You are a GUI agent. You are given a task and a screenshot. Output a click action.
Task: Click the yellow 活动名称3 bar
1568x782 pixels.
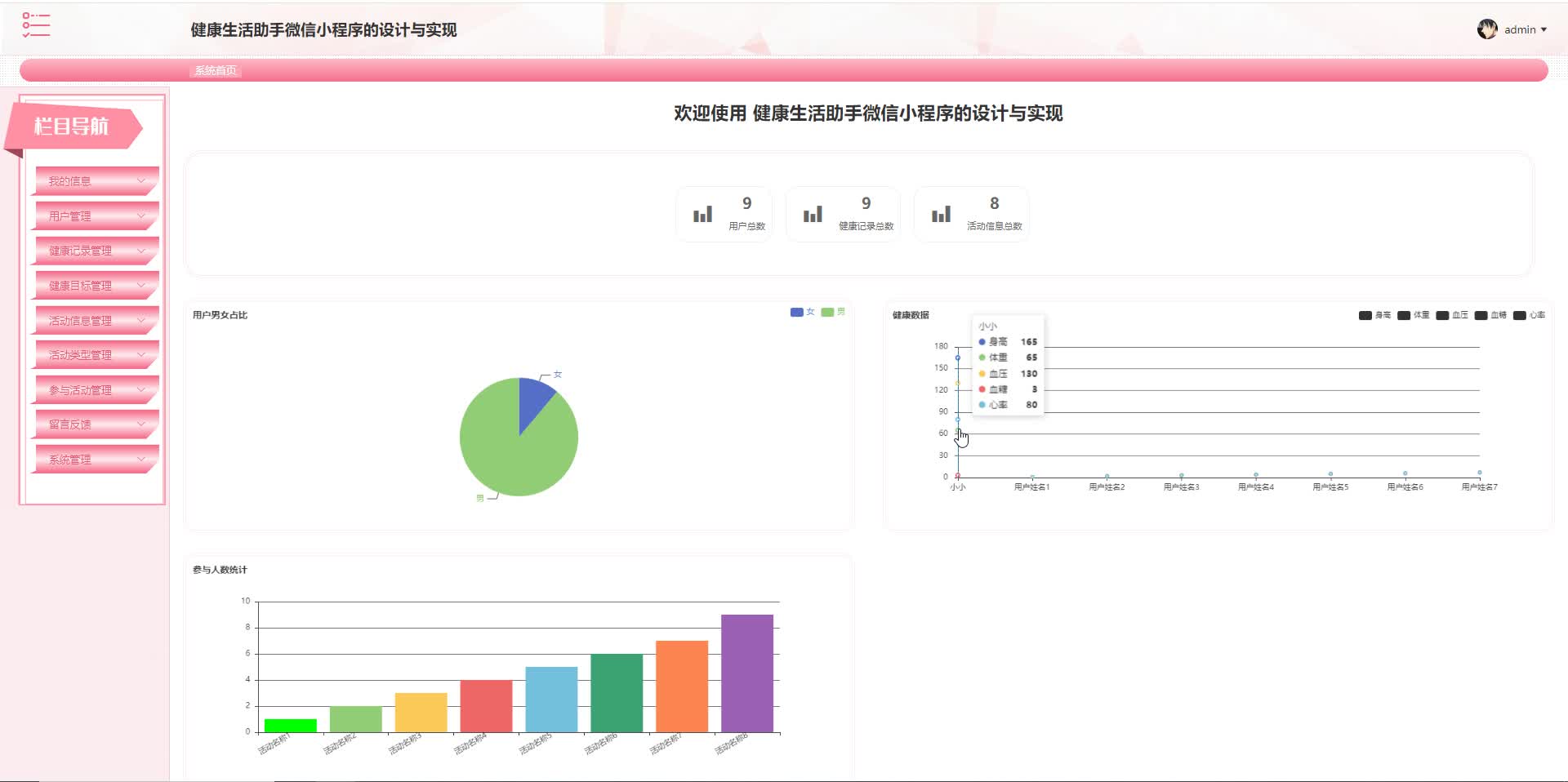tap(421, 713)
